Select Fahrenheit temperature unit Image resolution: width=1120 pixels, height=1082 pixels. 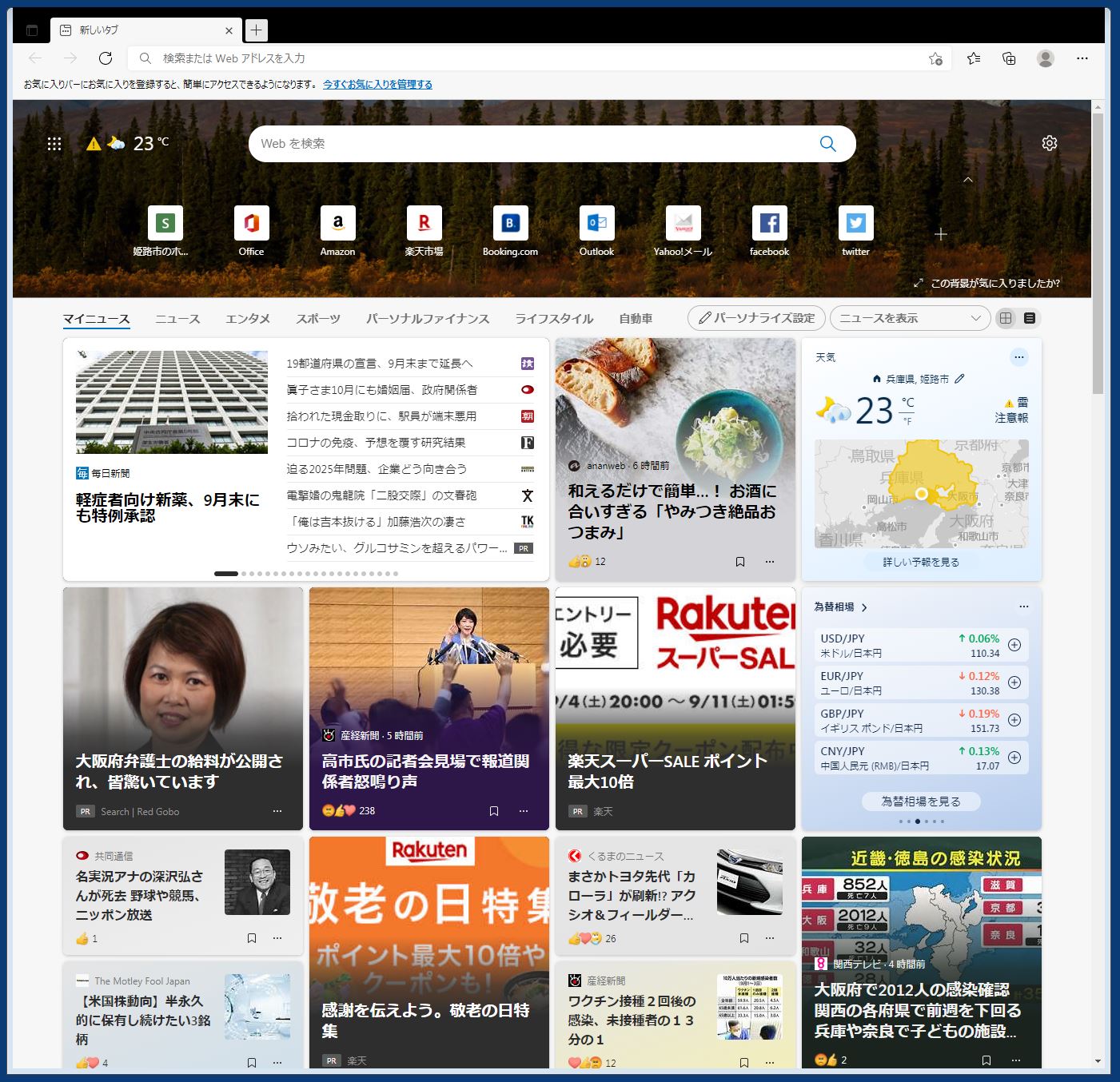click(907, 420)
